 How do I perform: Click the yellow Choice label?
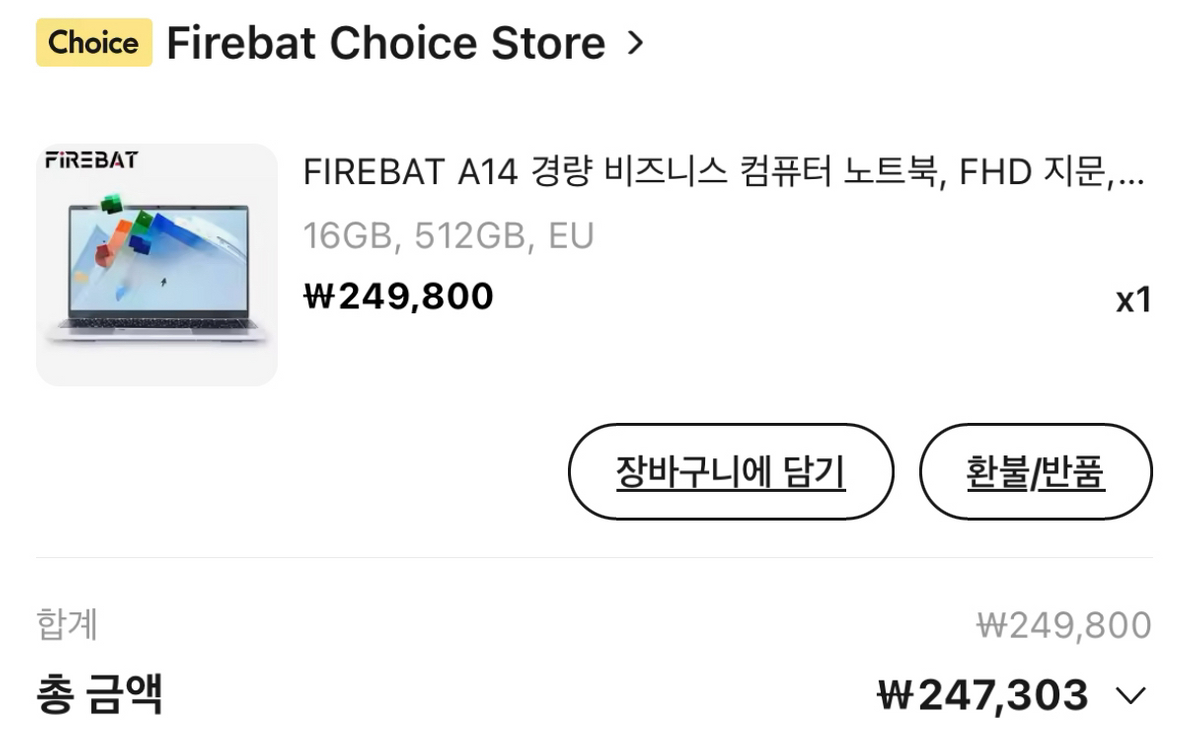tap(93, 42)
